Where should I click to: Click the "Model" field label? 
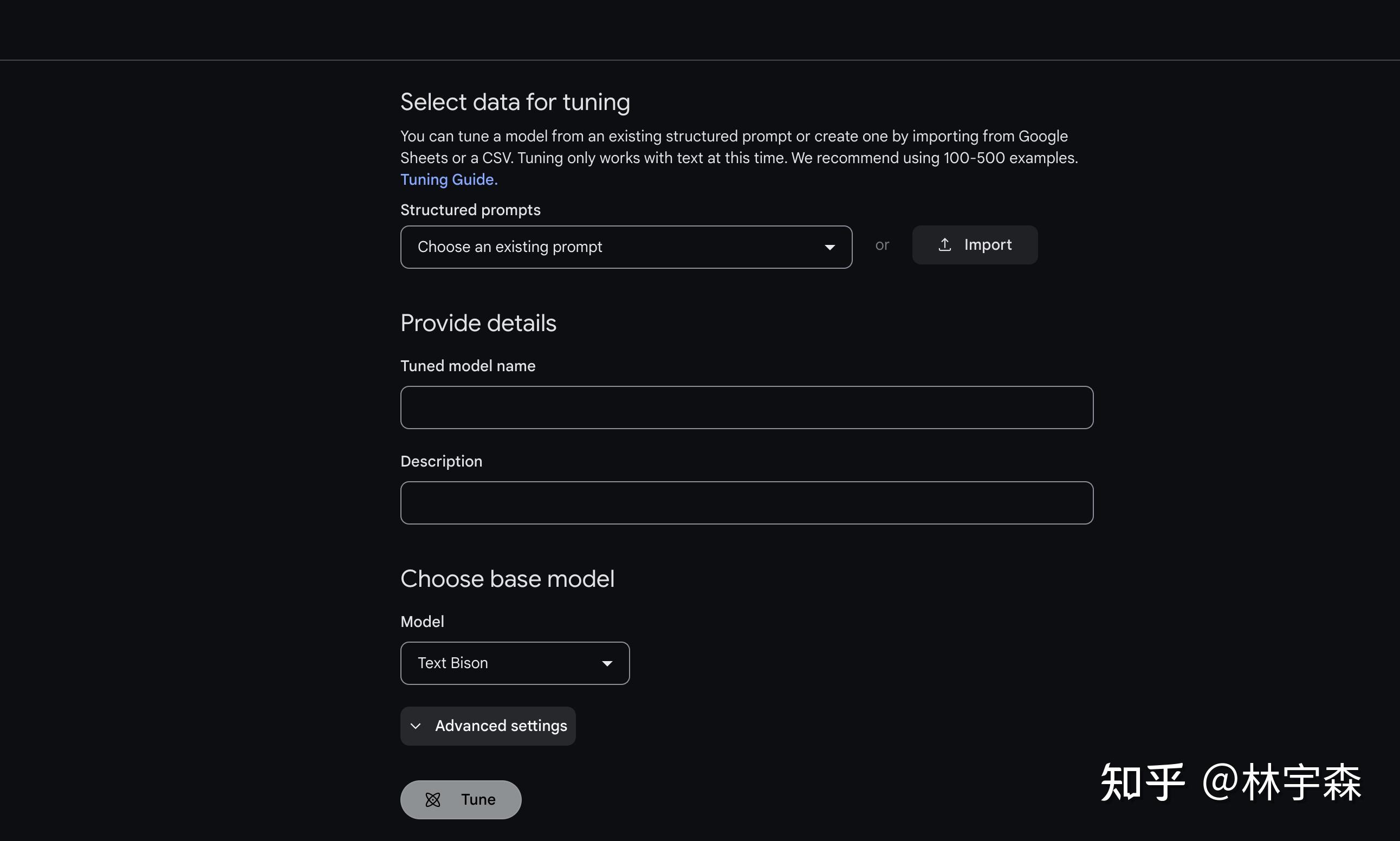click(x=422, y=622)
